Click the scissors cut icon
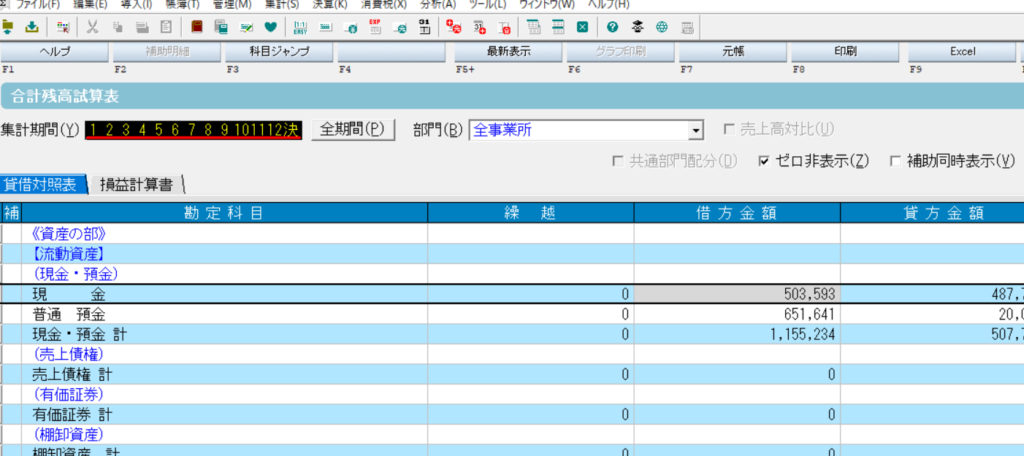 tap(92, 27)
